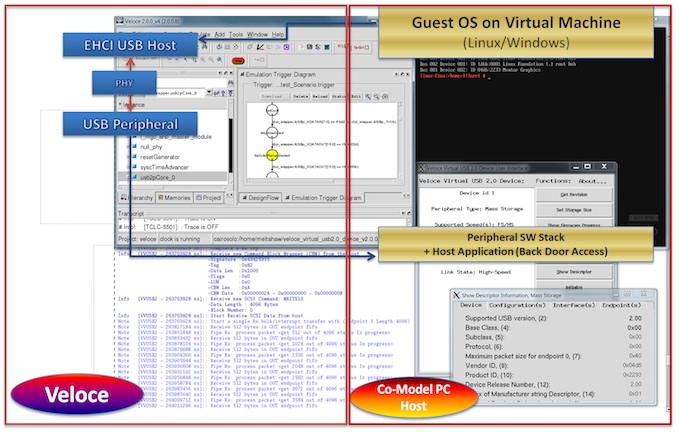Click the Set Storage Size button
The height and width of the screenshot is (432, 680).
click(x=574, y=210)
